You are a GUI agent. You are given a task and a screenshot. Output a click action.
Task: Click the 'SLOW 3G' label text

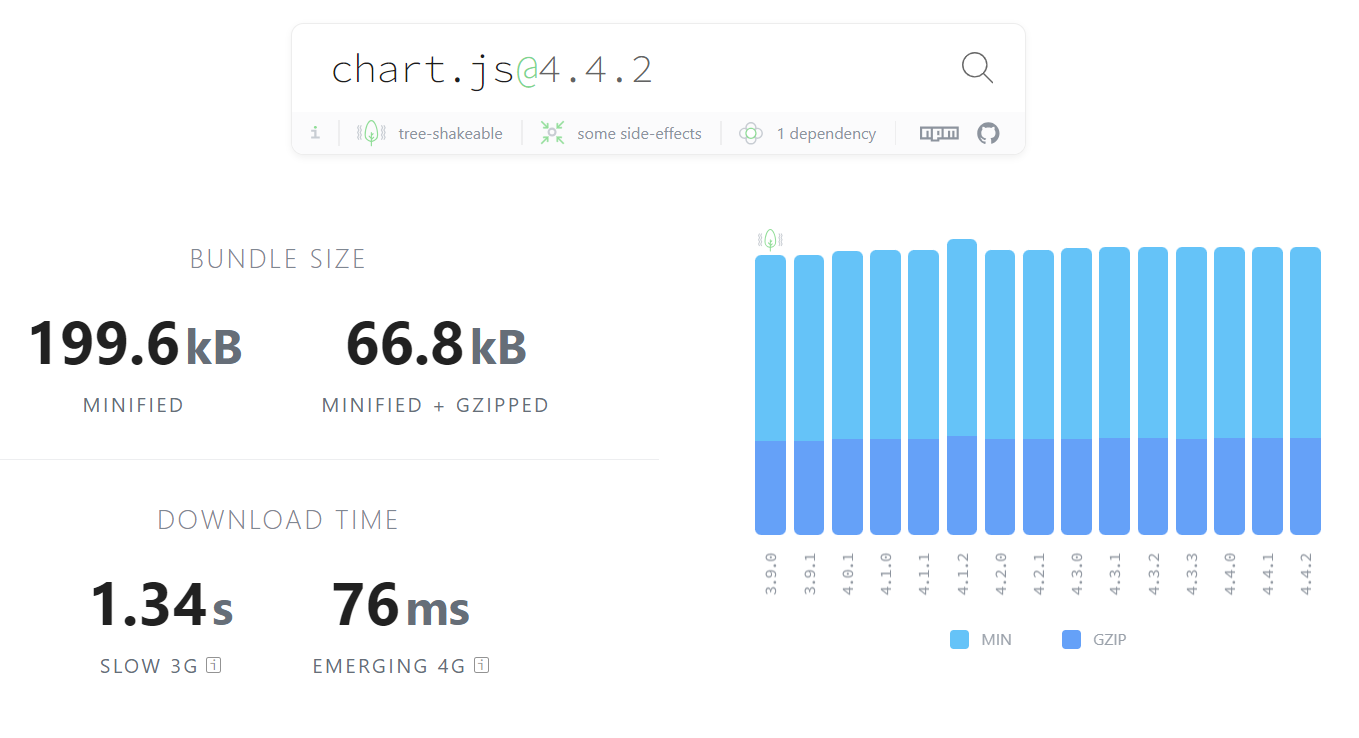[149, 666]
